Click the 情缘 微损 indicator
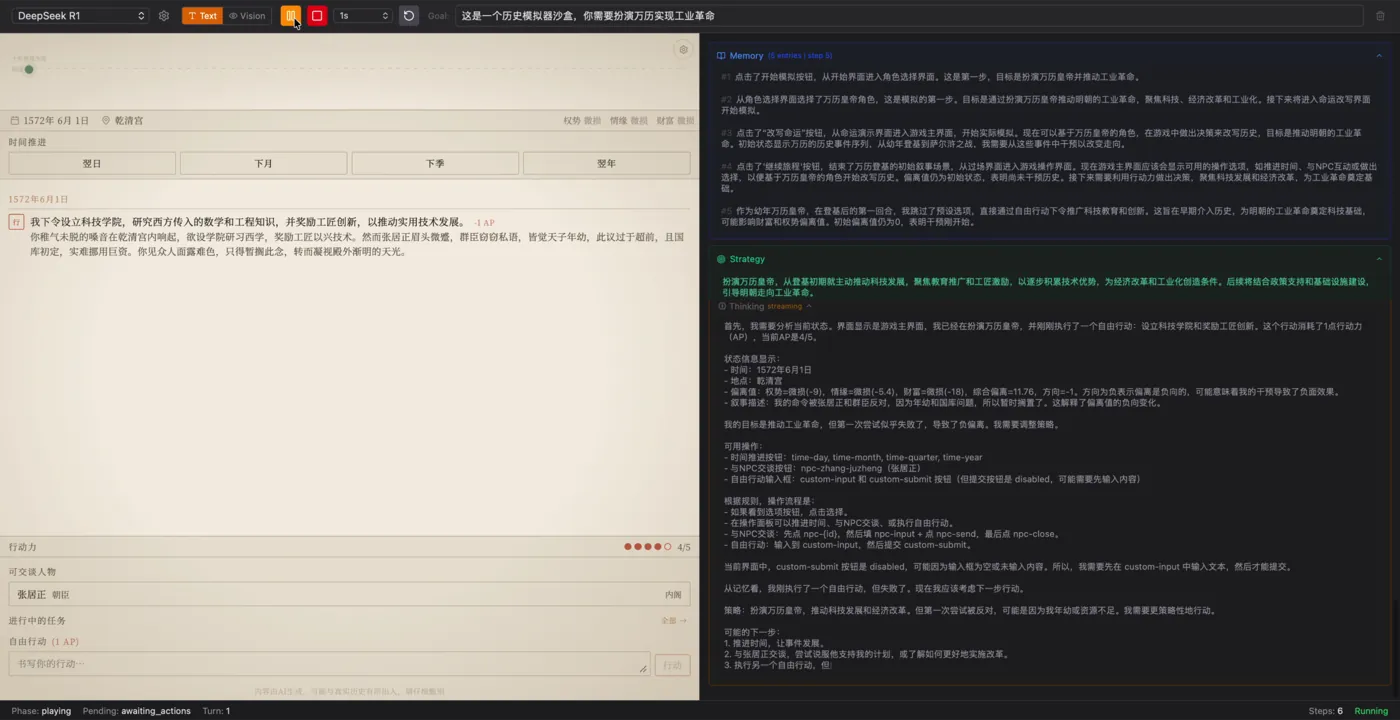The width and height of the screenshot is (1400, 720). (x=629, y=121)
